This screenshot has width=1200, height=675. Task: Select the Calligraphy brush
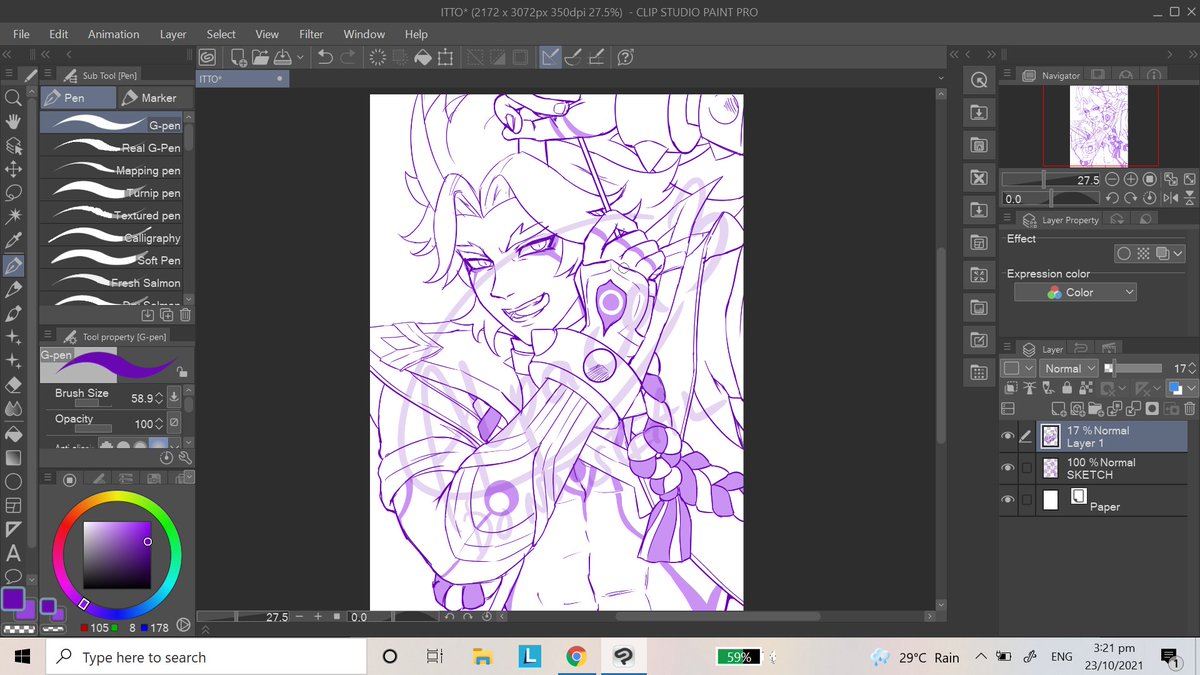pos(112,238)
